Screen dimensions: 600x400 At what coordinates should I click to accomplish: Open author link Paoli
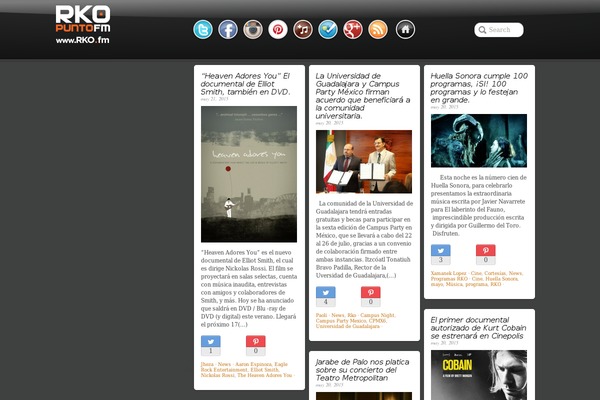(321, 315)
